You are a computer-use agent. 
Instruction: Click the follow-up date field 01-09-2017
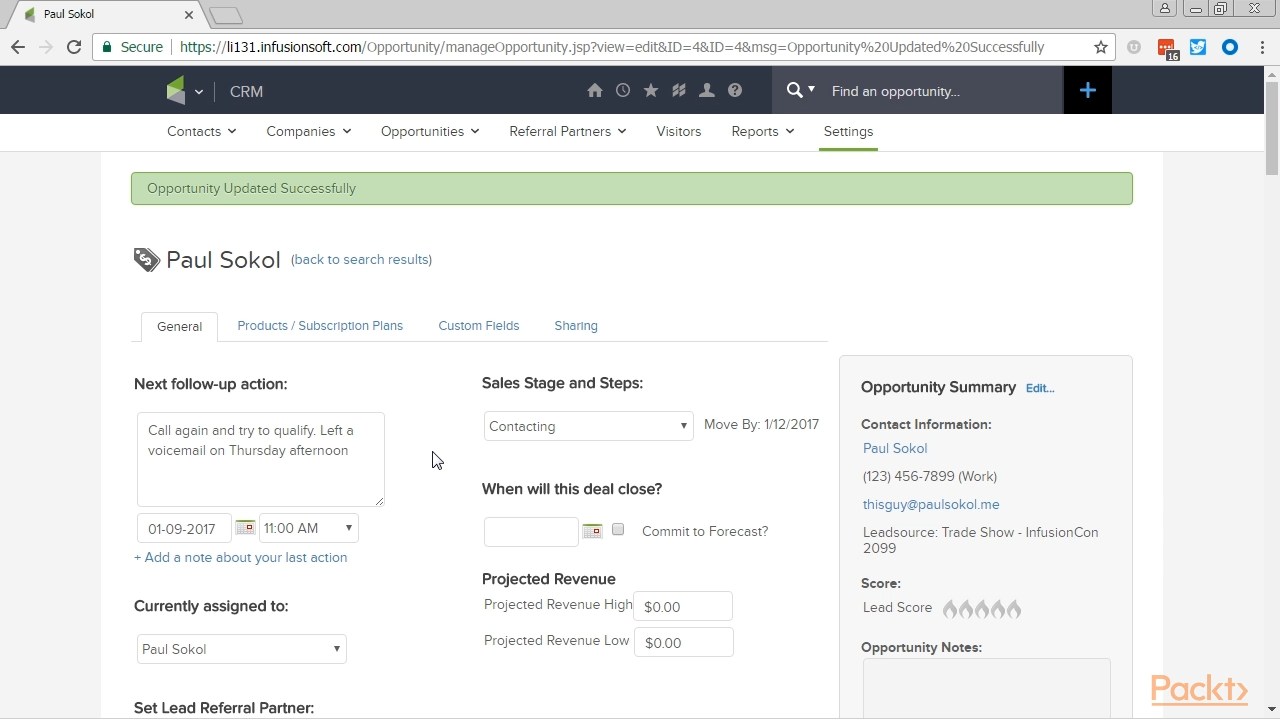[184, 528]
